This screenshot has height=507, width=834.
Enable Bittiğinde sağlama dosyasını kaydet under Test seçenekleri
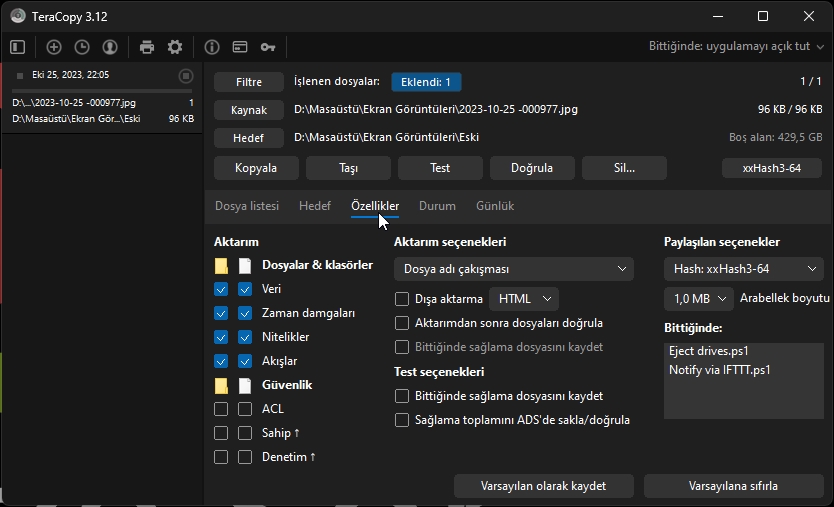pos(402,396)
